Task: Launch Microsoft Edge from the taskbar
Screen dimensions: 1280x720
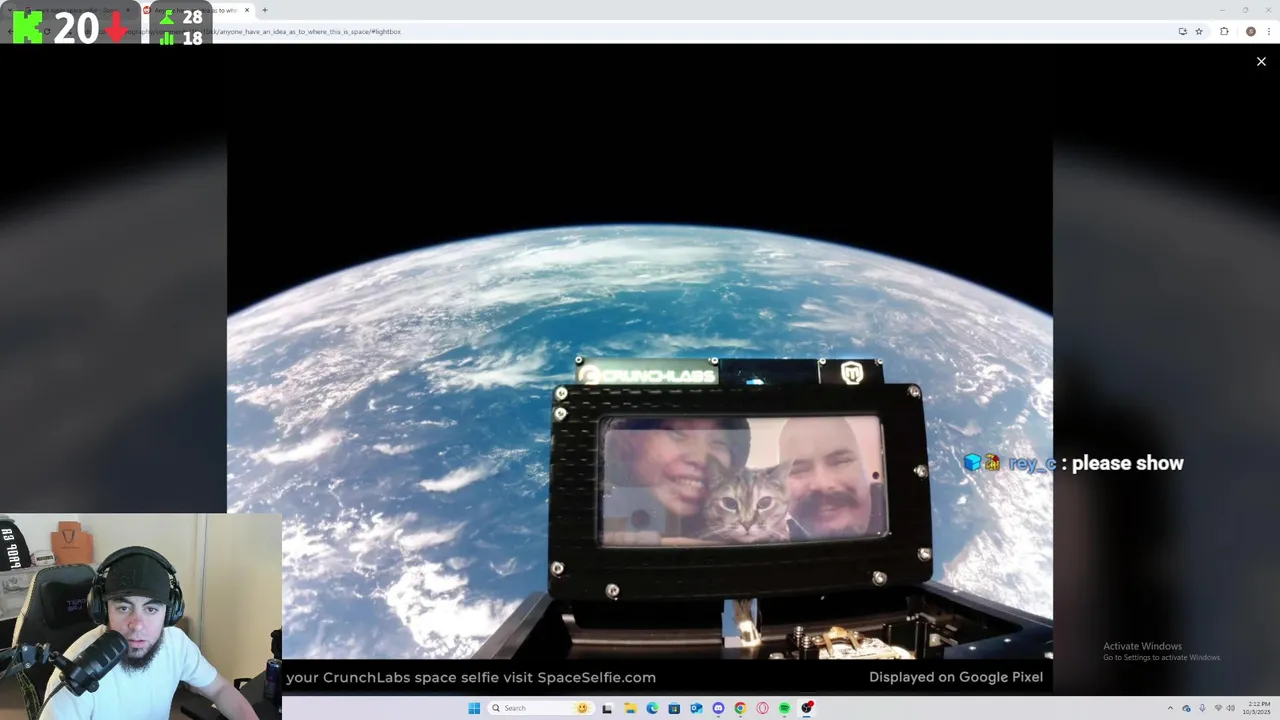Action: (x=652, y=708)
